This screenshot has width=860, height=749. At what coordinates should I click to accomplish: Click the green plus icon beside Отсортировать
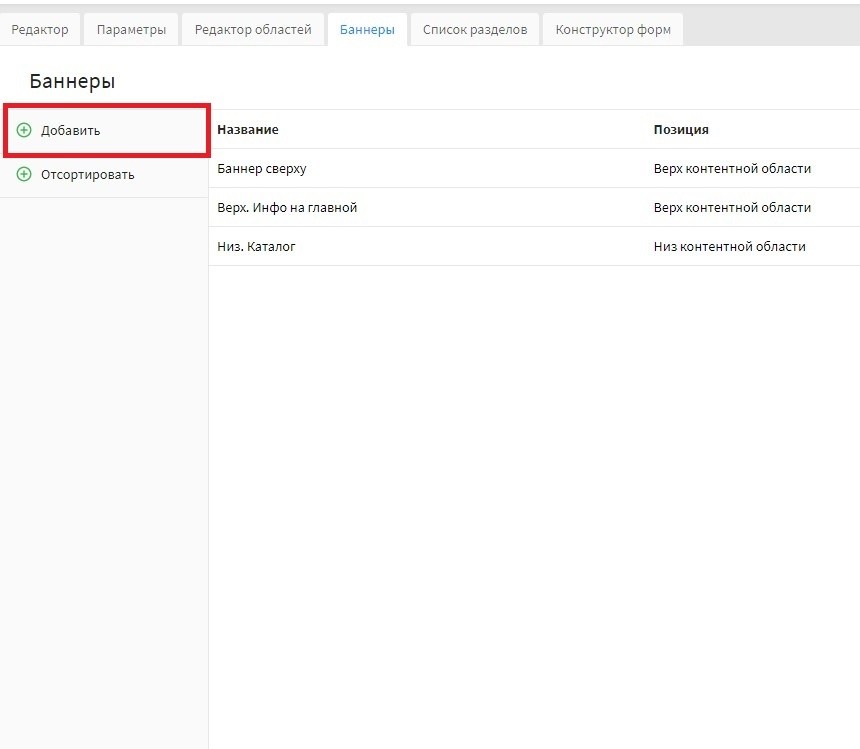click(x=24, y=175)
